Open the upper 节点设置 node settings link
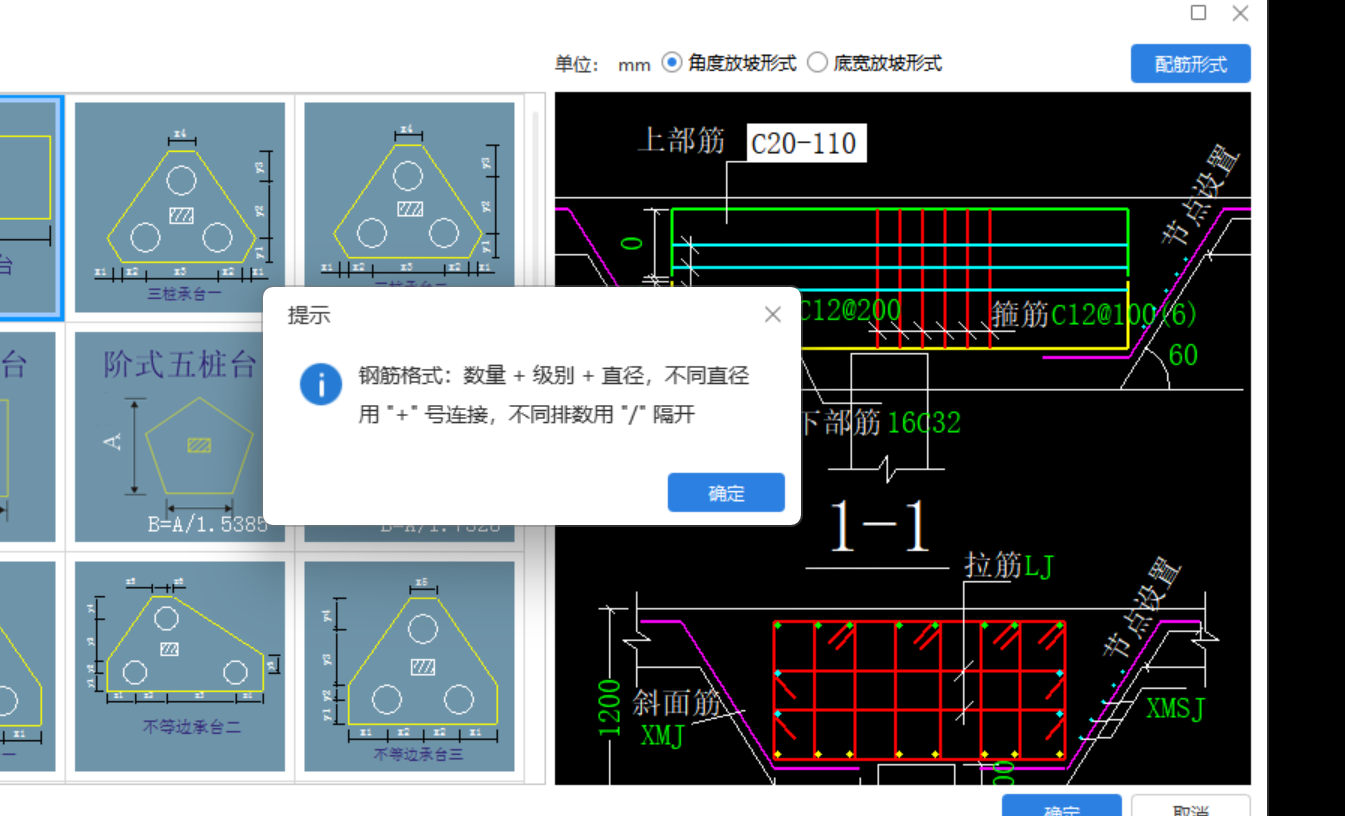The width and height of the screenshot is (1345, 816). coord(1201,195)
